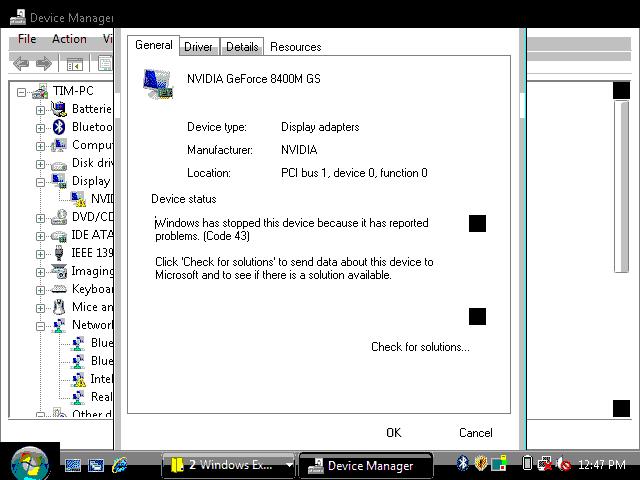Expand the Keyboards node

pyautogui.click(x=40, y=290)
